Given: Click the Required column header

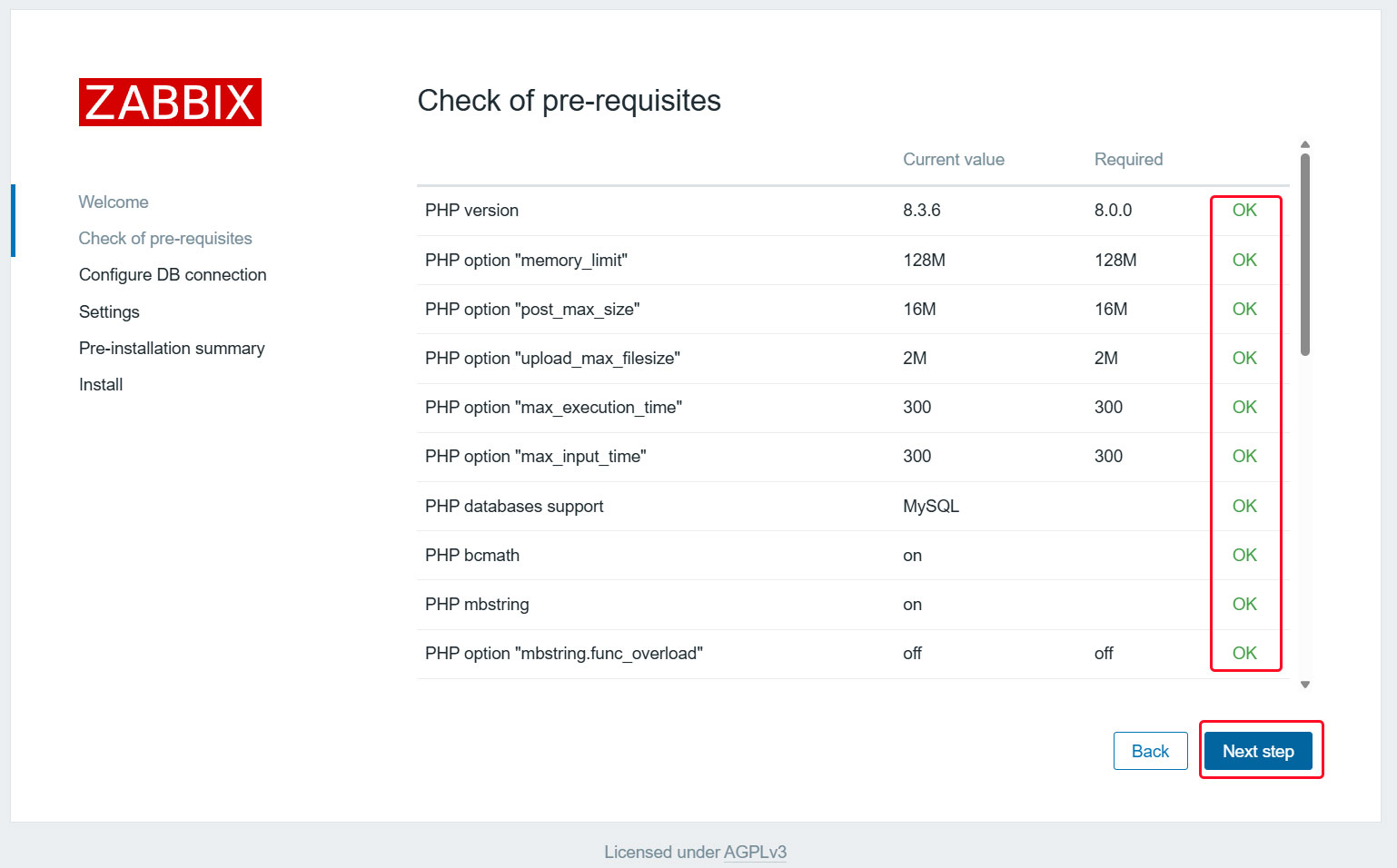Looking at the screenshot, I should pyautogui.click(x=1128, y=159).
